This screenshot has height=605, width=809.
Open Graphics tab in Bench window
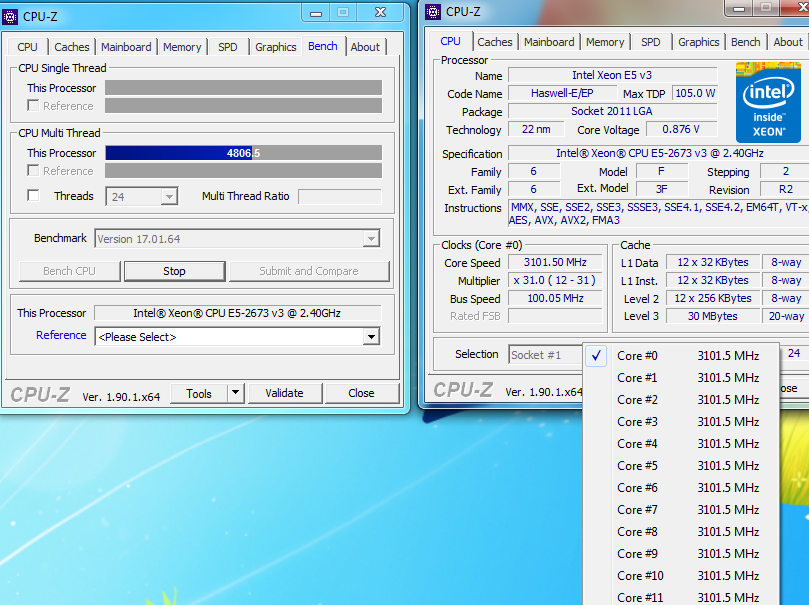coord(276,47)
